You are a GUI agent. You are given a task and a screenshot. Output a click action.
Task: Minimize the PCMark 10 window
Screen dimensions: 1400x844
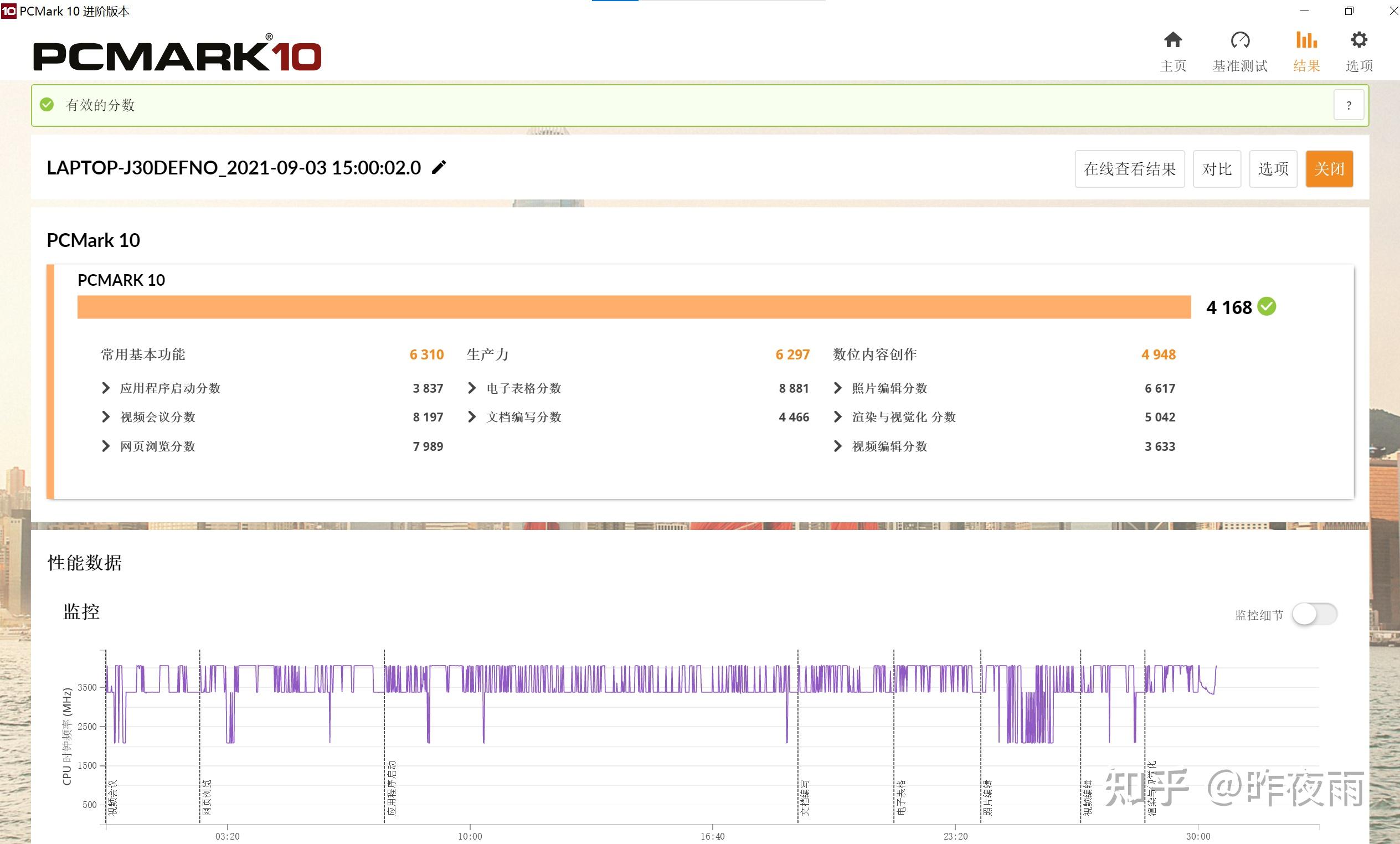click(1304, 11)
